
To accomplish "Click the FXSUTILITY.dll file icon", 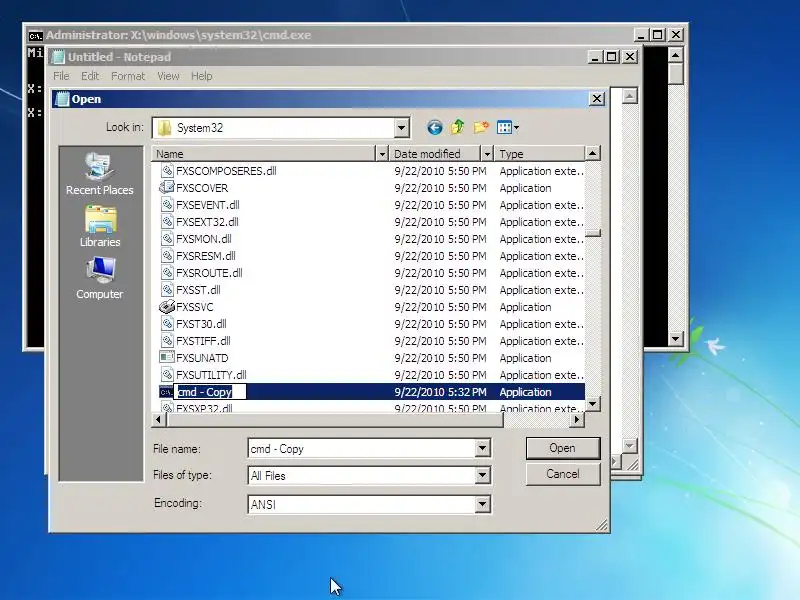I will (x=167, y=374).
